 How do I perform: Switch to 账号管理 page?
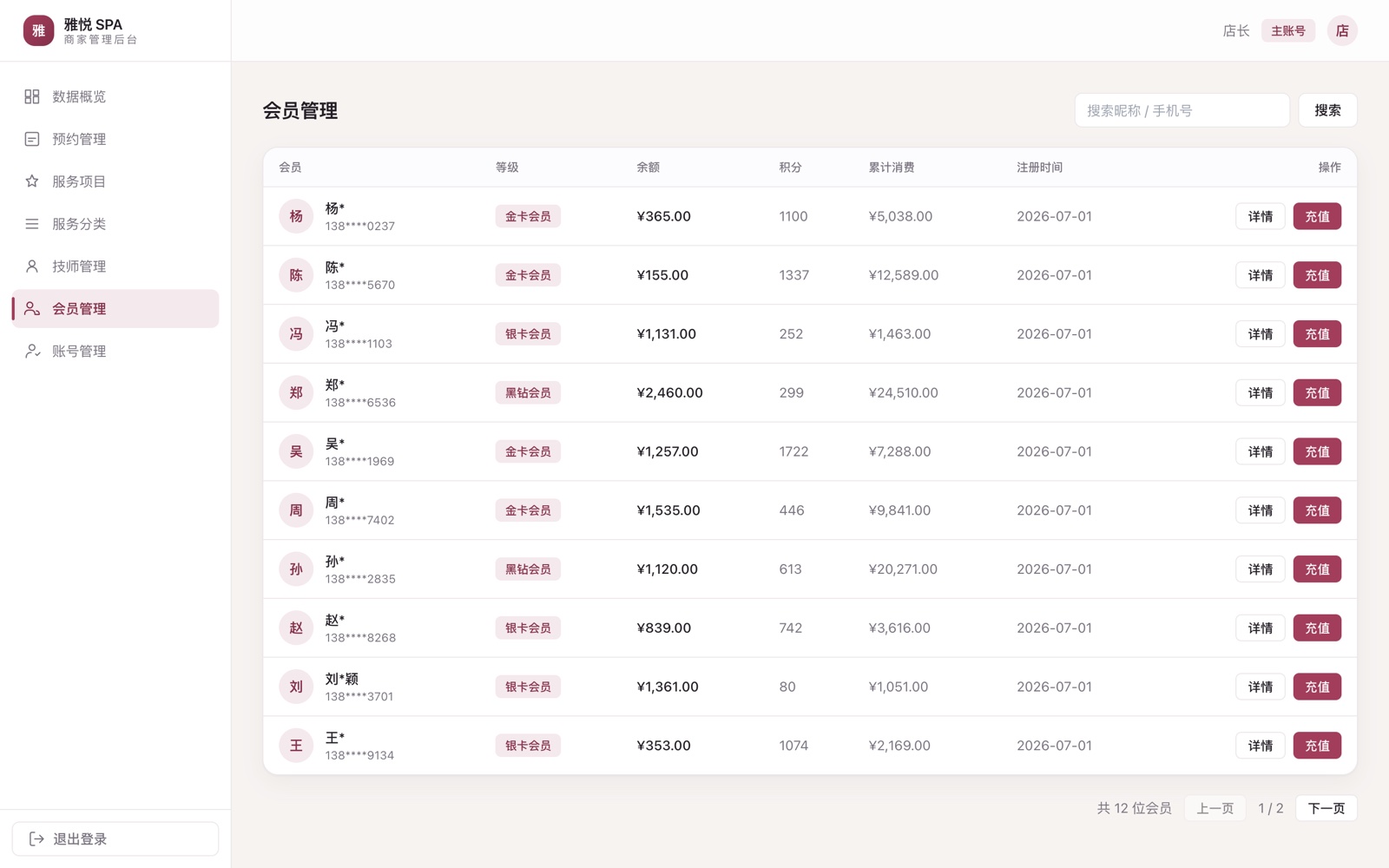pyautogui.click(x=115, y=351)
